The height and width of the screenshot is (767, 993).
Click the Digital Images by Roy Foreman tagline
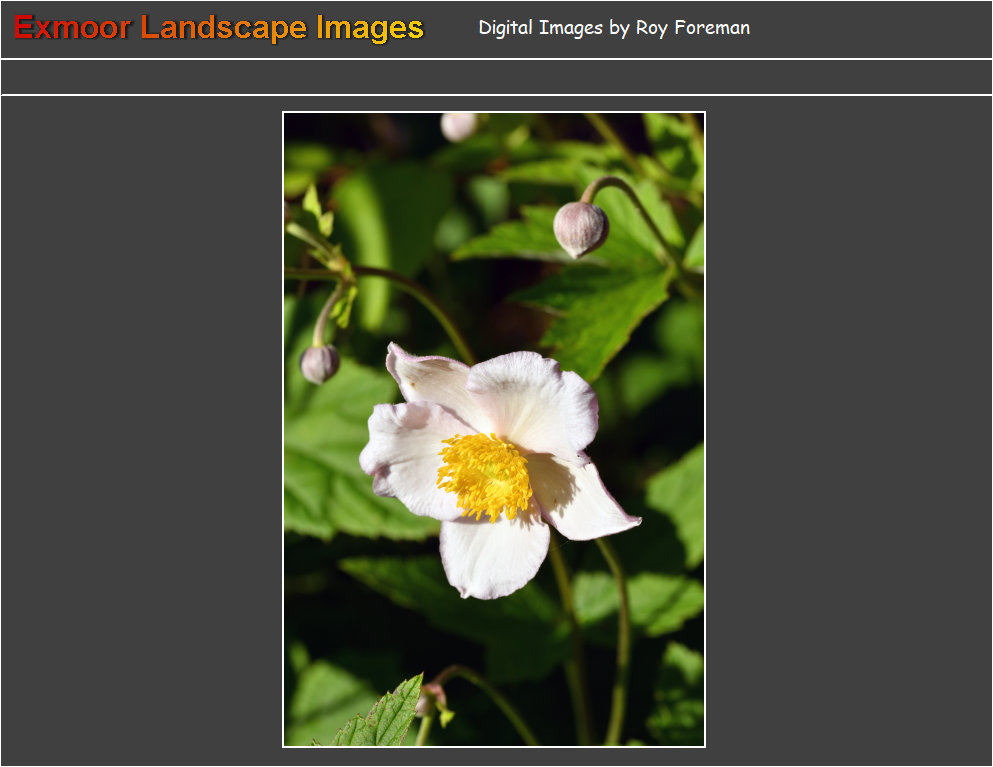pyautogui.click(x=613, y=28)
